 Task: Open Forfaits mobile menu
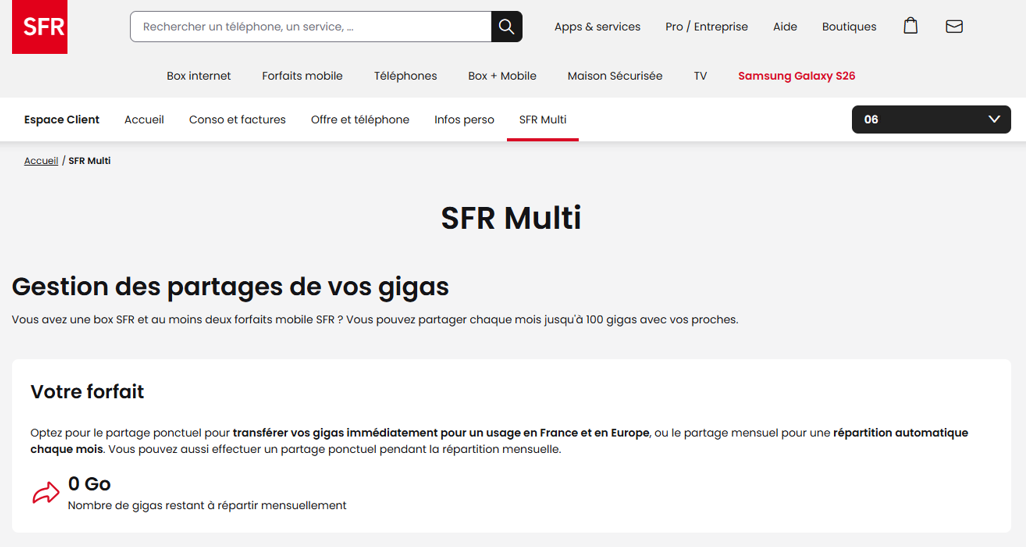click(x=302, y=76)
